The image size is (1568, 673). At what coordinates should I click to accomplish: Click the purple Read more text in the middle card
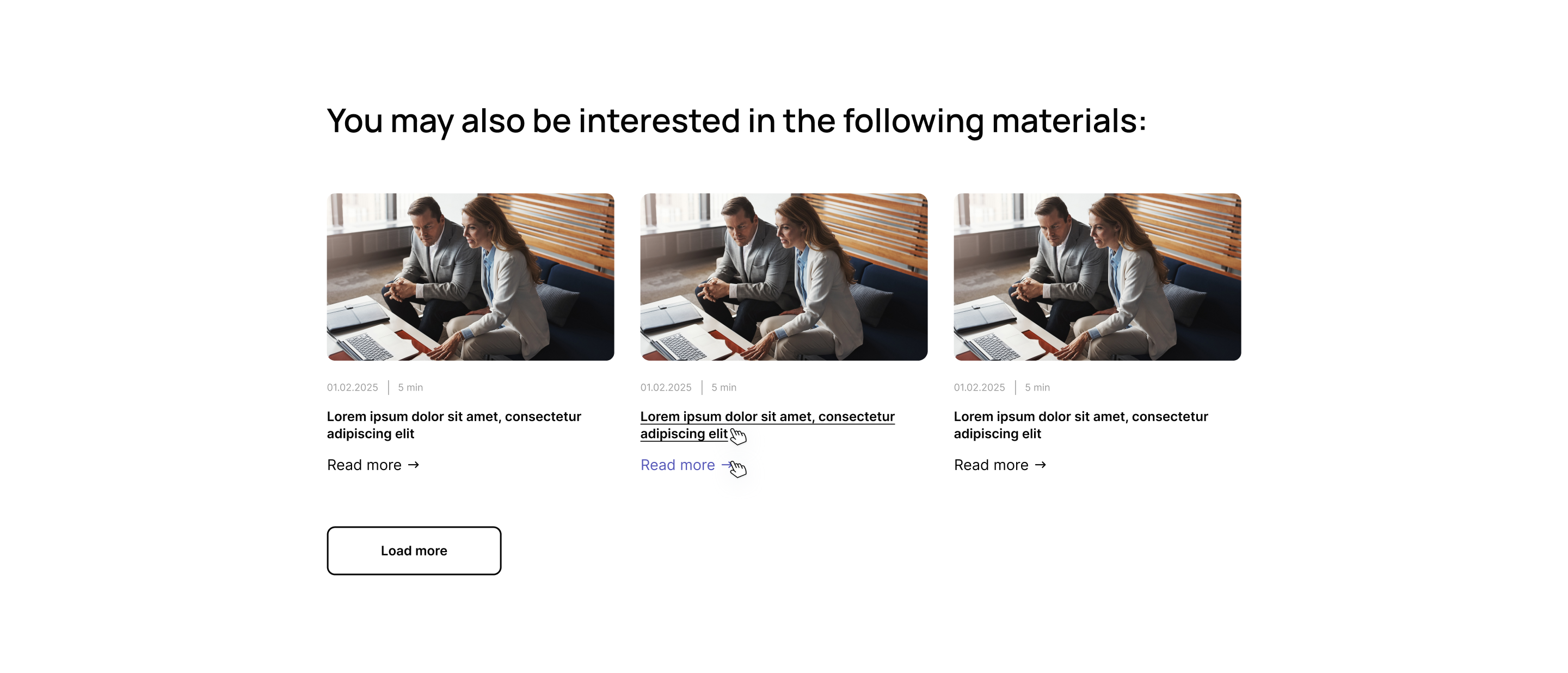point(678,465)
